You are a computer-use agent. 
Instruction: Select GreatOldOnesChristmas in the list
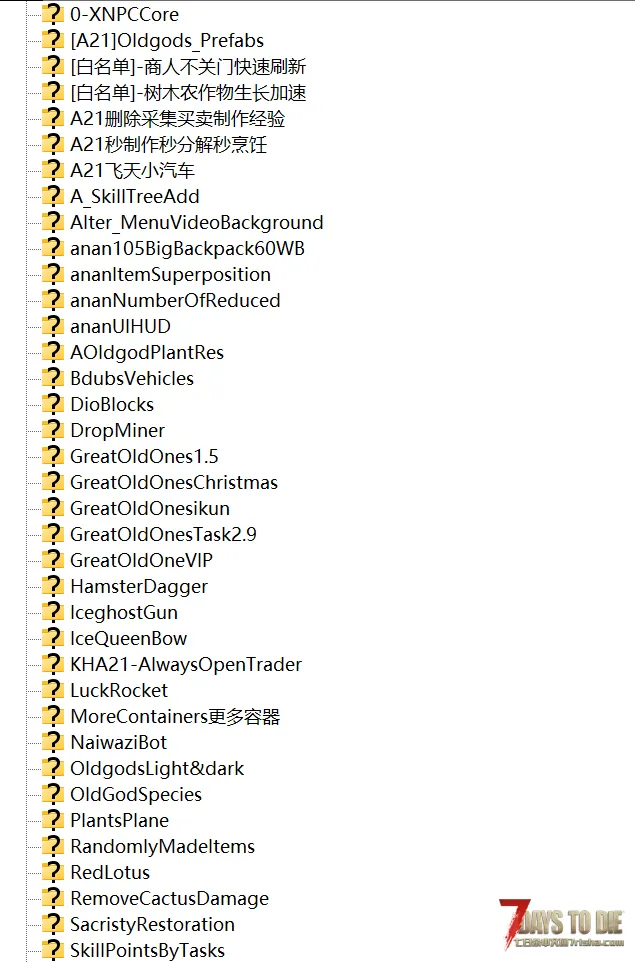(x=174, y=482)
